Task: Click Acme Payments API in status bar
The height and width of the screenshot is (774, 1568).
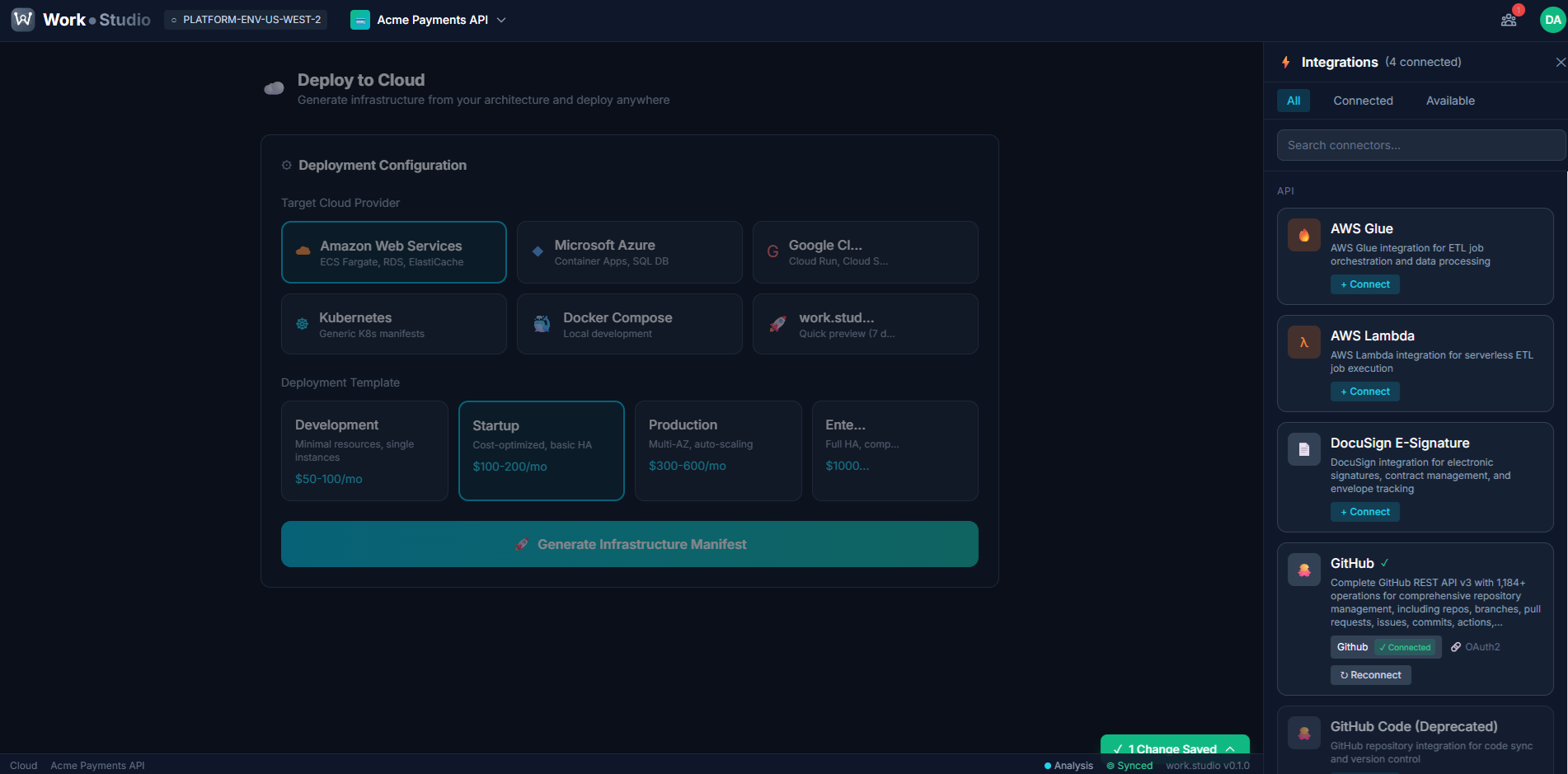Action: click(97, 766)
